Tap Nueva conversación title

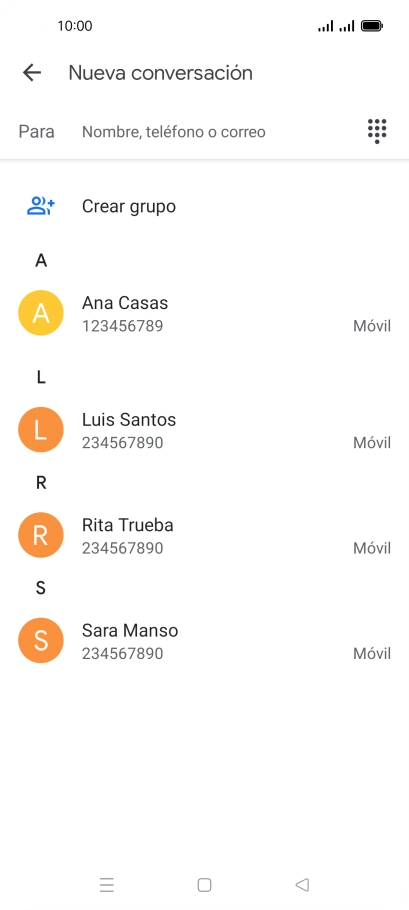[161, 73]
